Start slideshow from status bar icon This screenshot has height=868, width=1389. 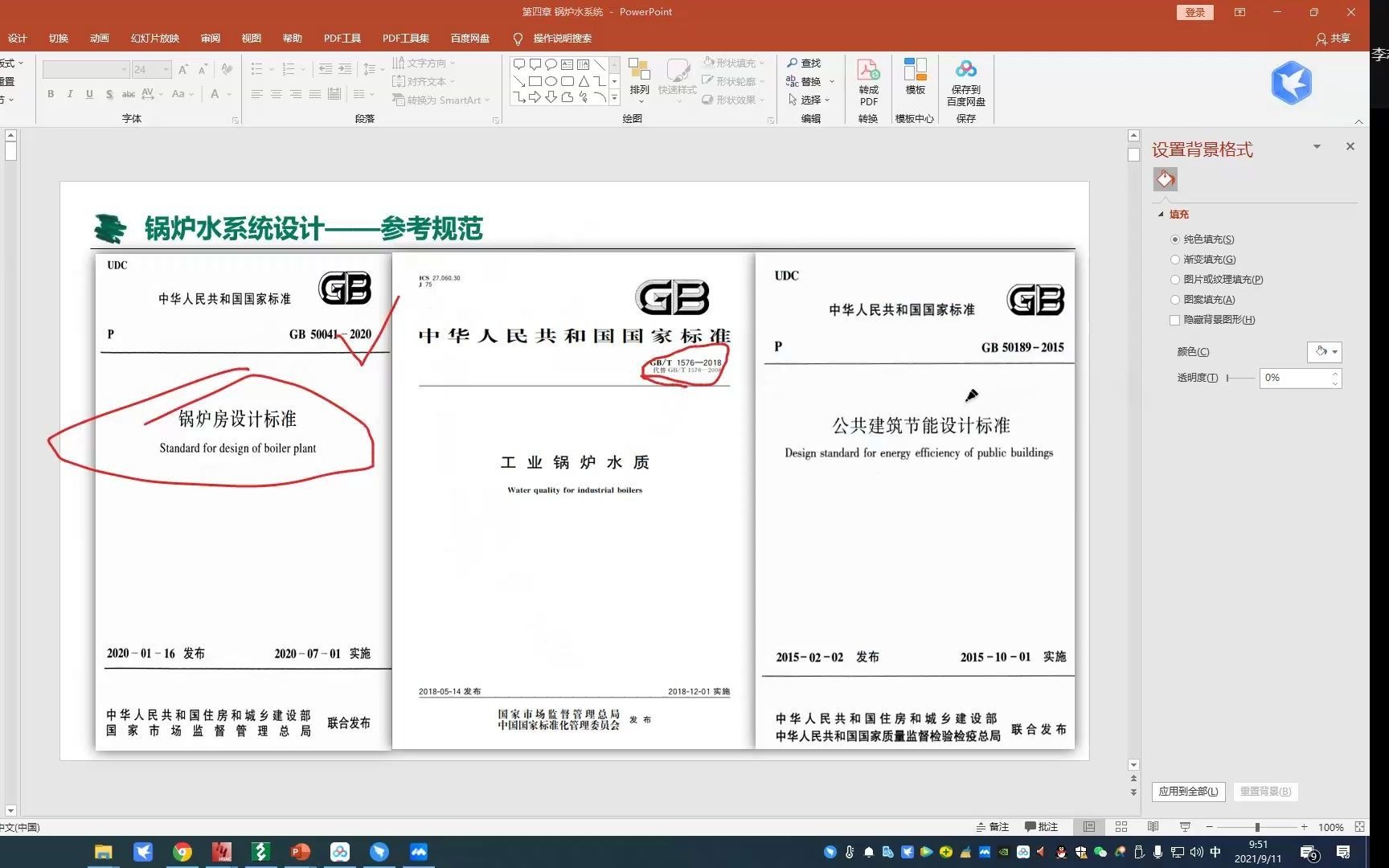click(x=1185, y=826)
